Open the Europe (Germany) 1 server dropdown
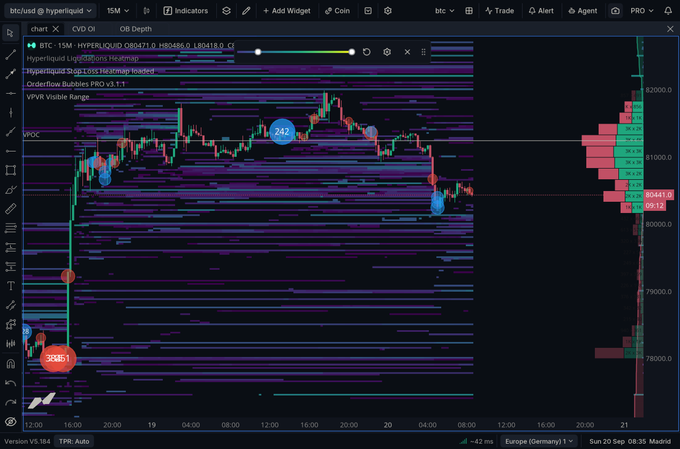Image resolution: width=680 pixels, height=449 pixels. coord(539,441)
